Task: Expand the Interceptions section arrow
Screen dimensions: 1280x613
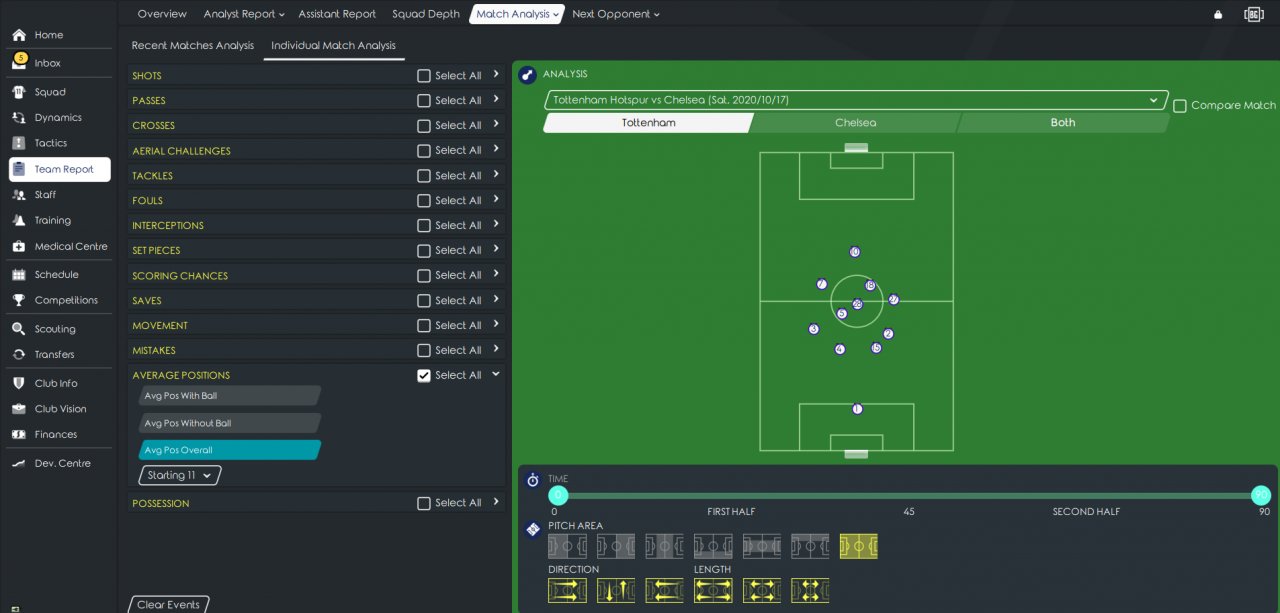Action: 496,225
